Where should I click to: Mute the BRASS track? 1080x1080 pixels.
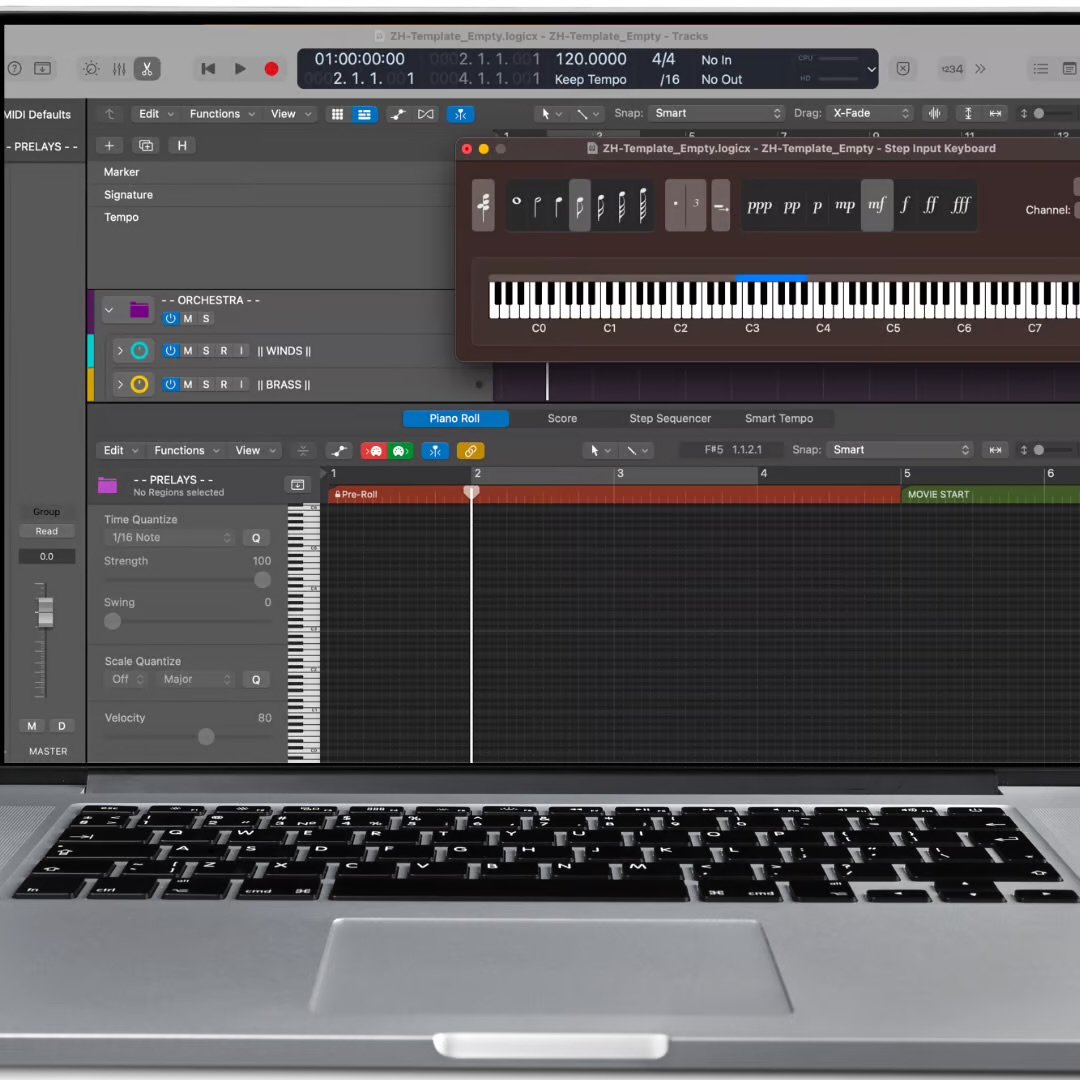pos(188,384)
